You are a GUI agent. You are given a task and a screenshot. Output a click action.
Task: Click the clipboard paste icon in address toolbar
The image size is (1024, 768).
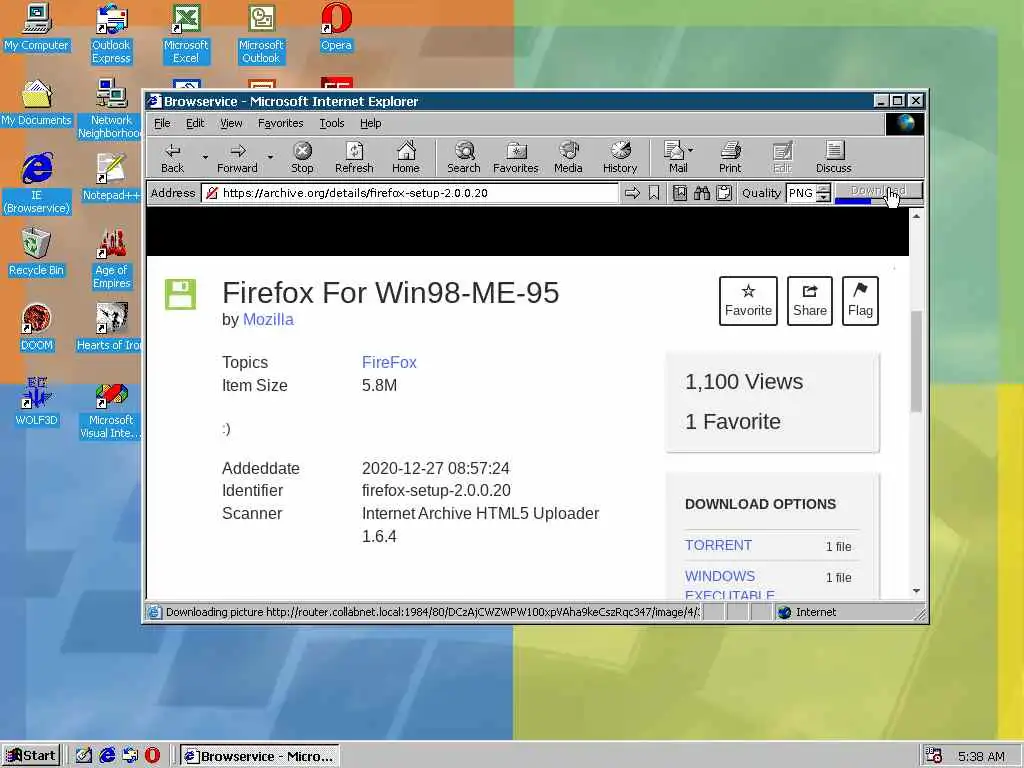[x=724, y=193]
